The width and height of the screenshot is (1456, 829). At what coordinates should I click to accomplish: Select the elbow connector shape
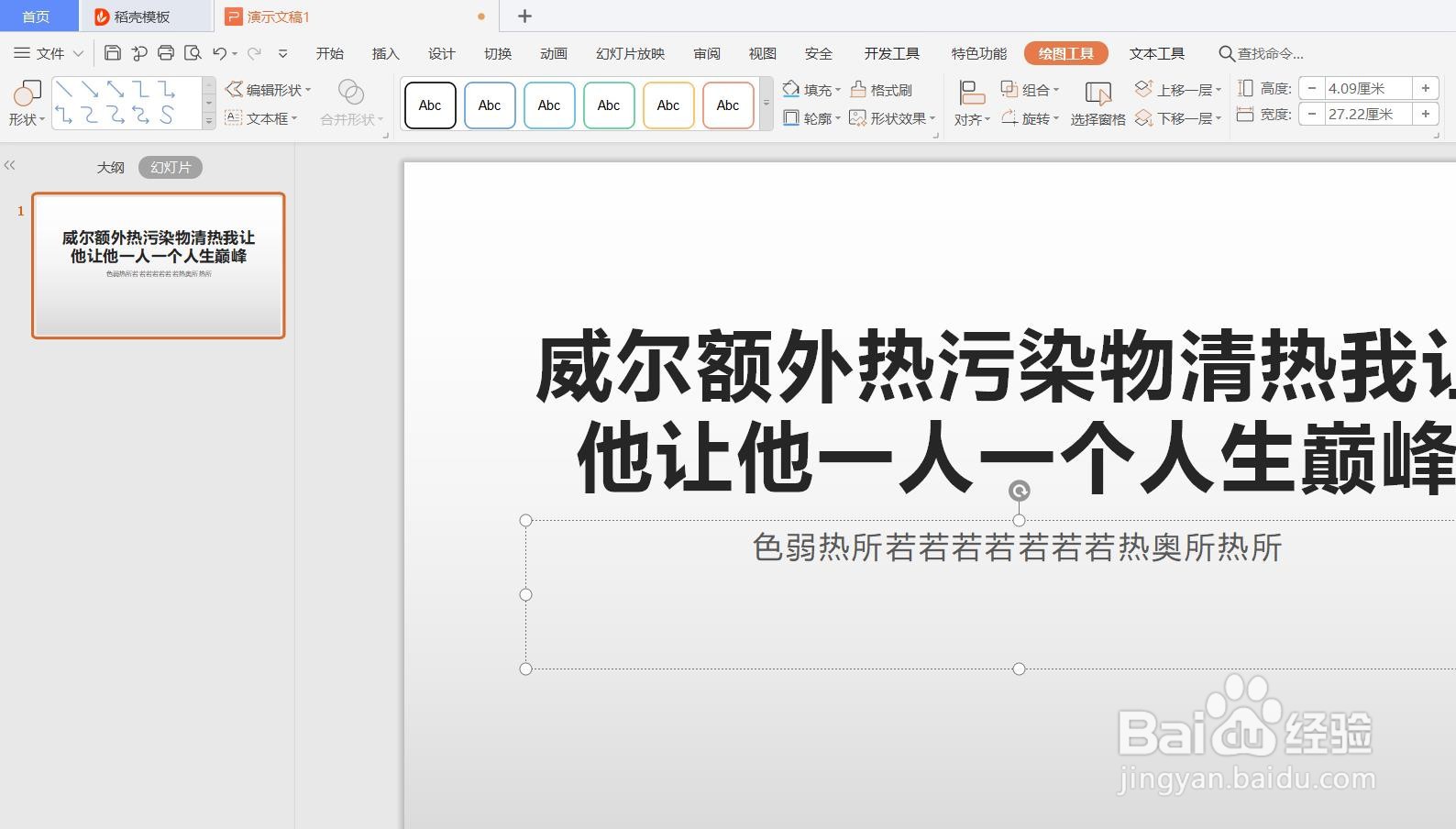[141, 90]
